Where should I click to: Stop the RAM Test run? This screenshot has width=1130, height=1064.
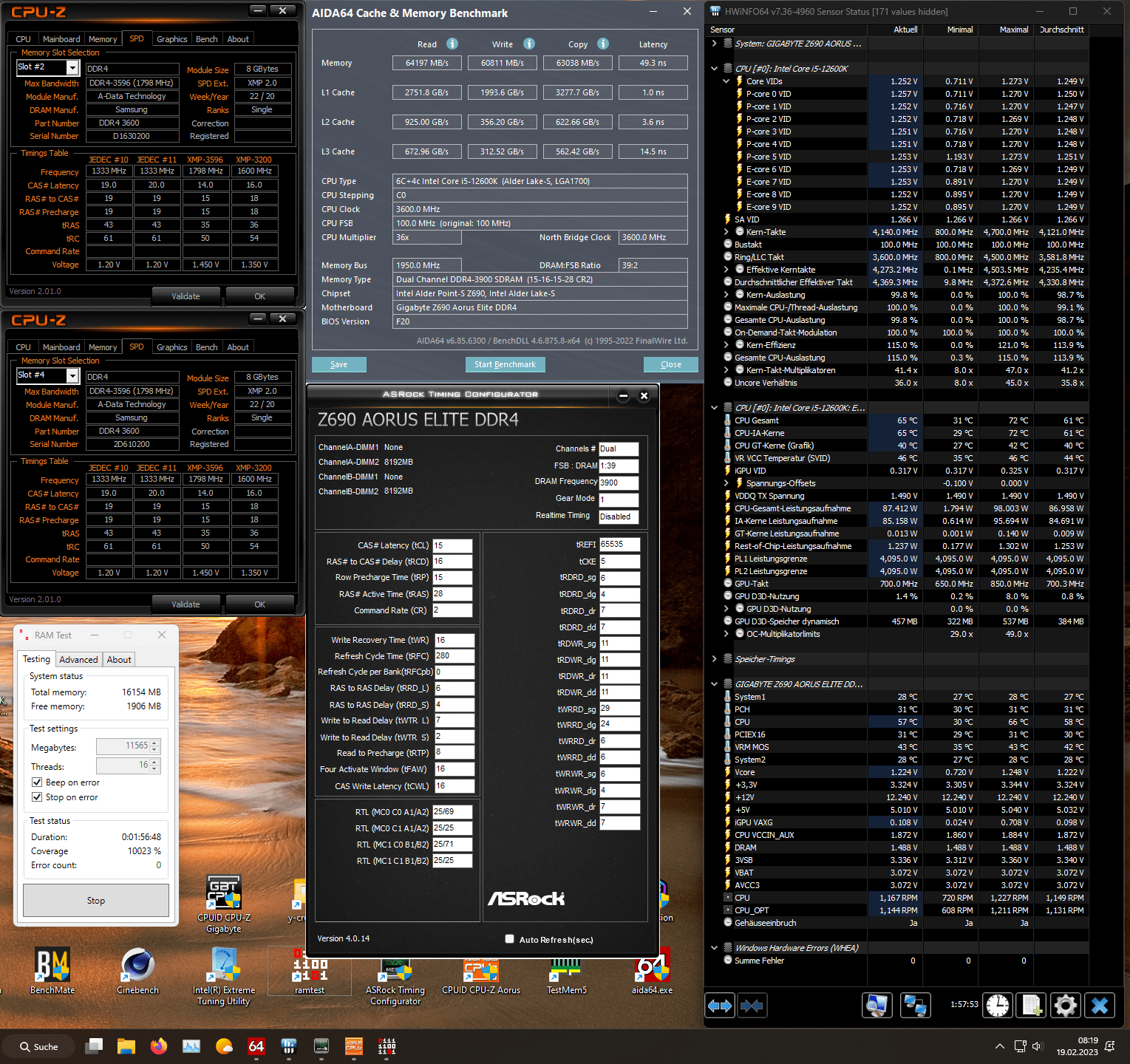tap(96, 901)
